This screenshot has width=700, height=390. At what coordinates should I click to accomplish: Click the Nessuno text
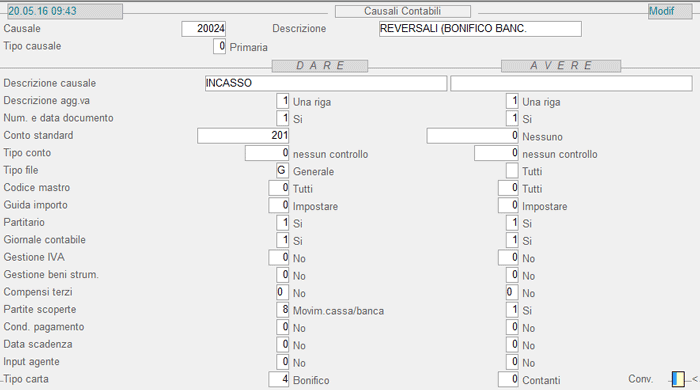[x=542, y=137]
